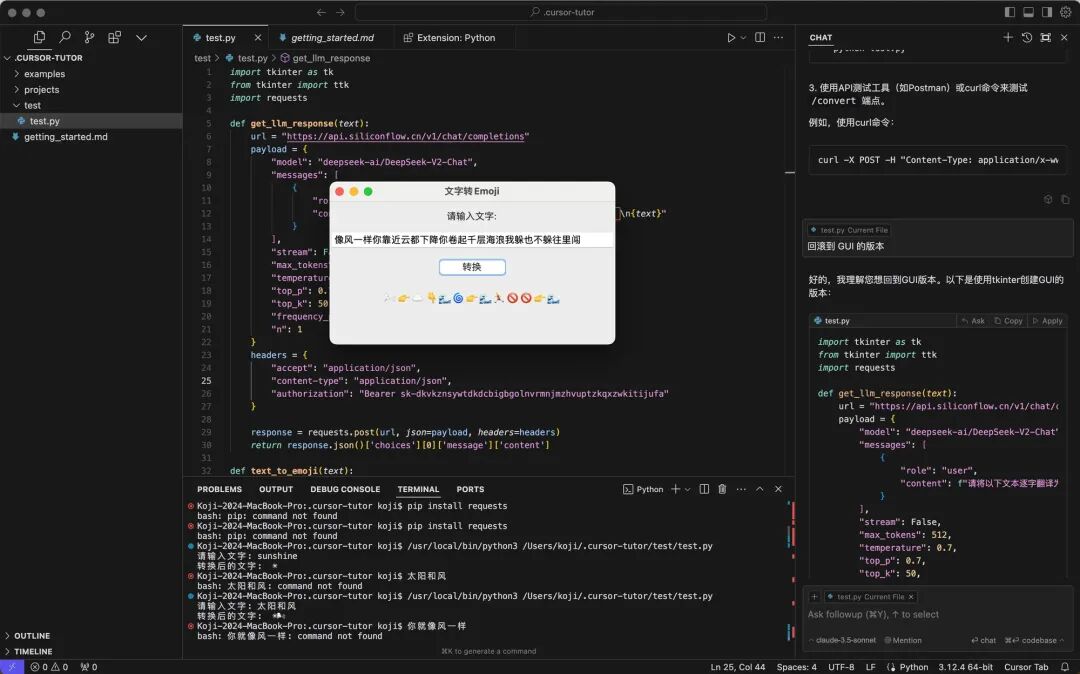This screenshot has height=674, width=1080.
Task: Run Python file with the play icon
Action: point(731,38)
